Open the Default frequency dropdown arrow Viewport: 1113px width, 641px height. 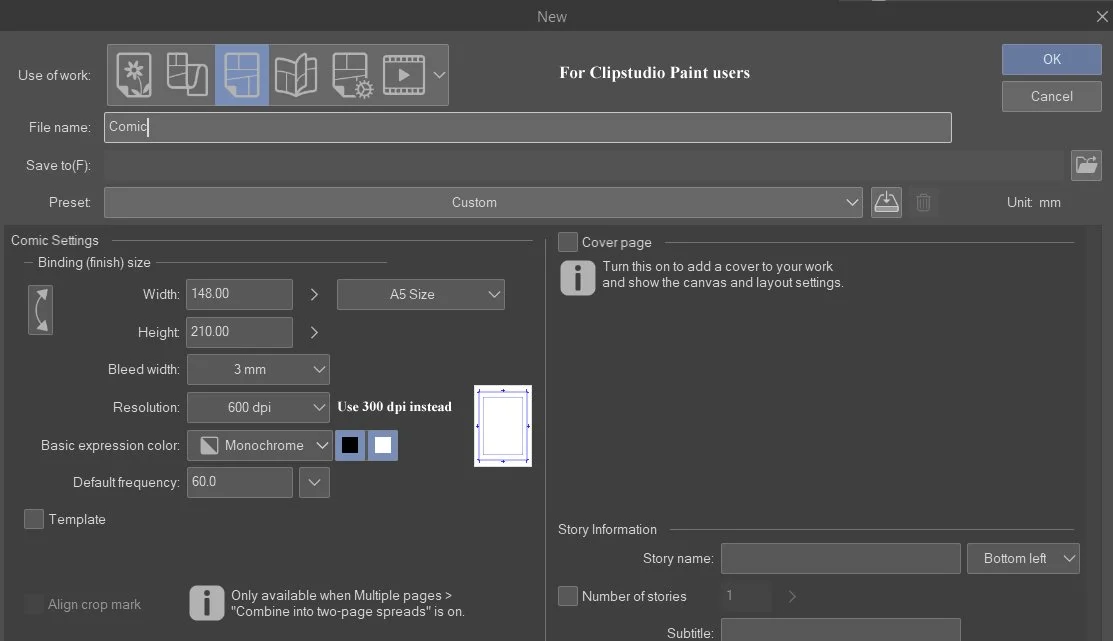tap(314, 483)
